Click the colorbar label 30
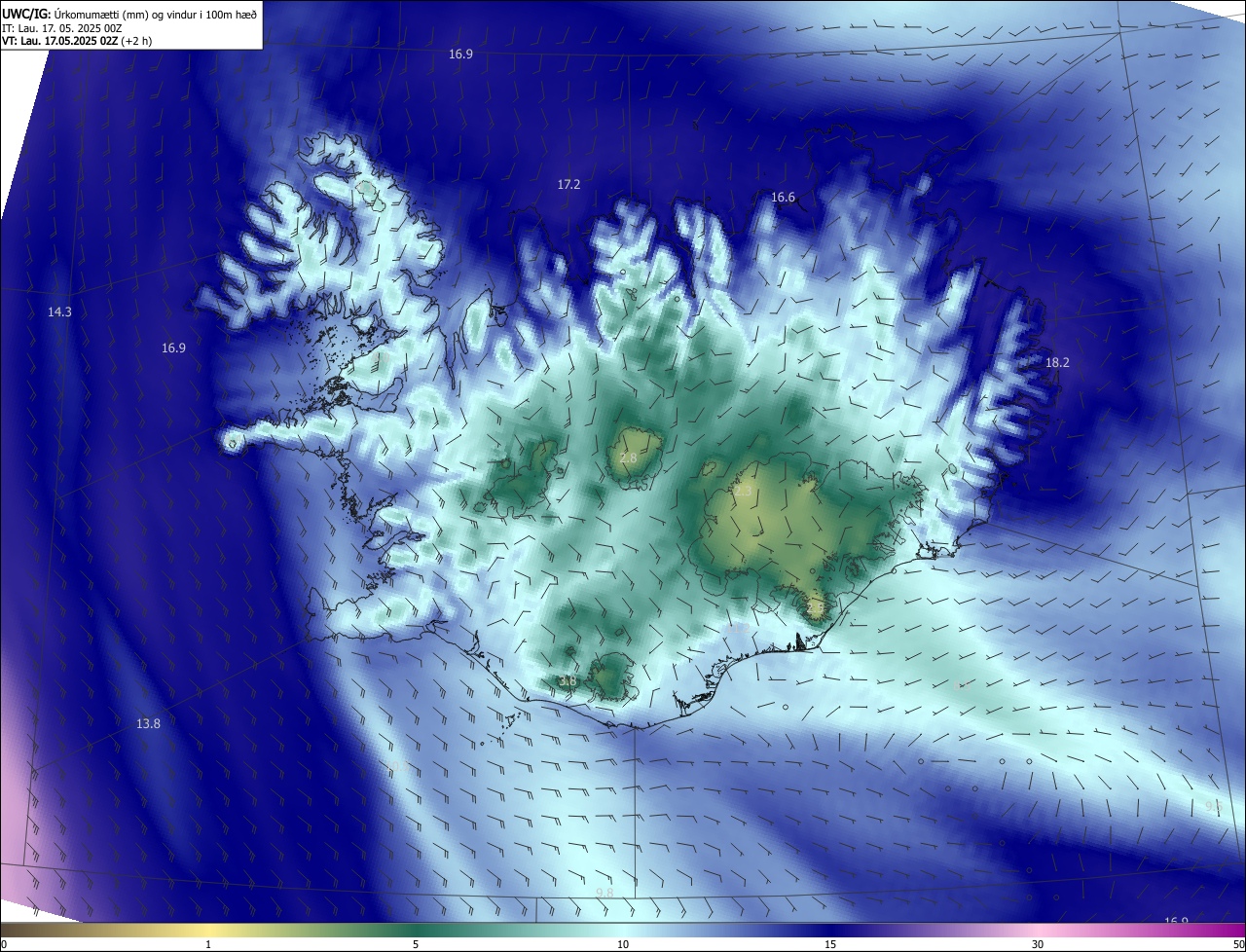The image size is (1246, 952). click(x=1038, y=944)
